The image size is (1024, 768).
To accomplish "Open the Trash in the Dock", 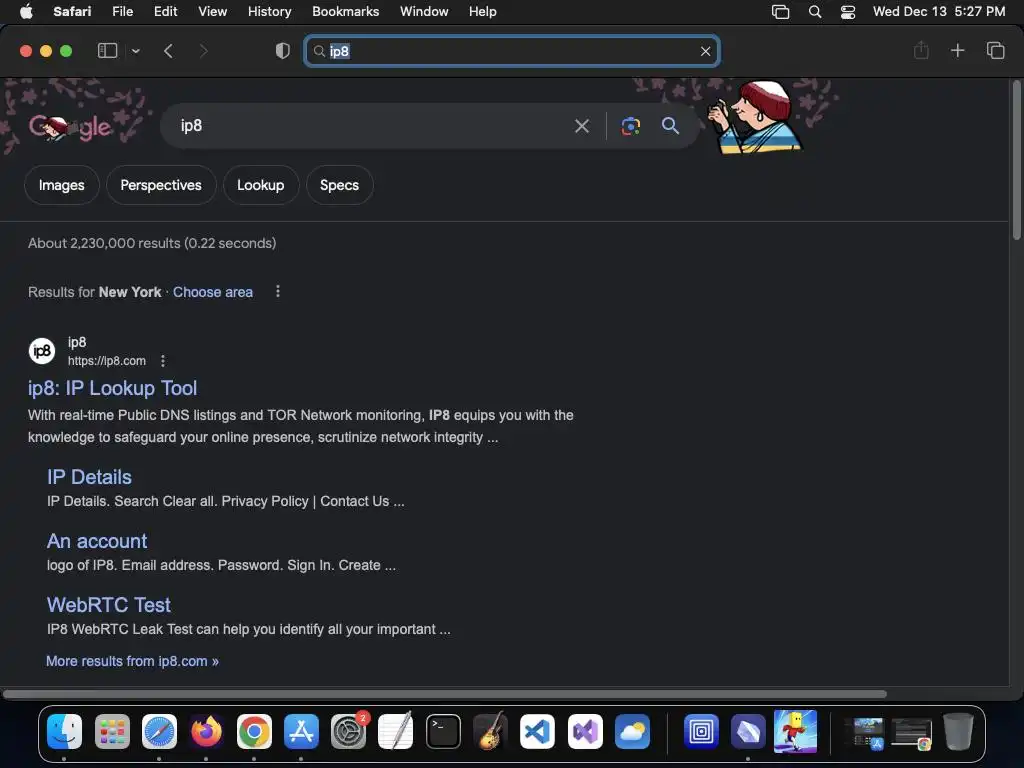I will pos(958,731).
